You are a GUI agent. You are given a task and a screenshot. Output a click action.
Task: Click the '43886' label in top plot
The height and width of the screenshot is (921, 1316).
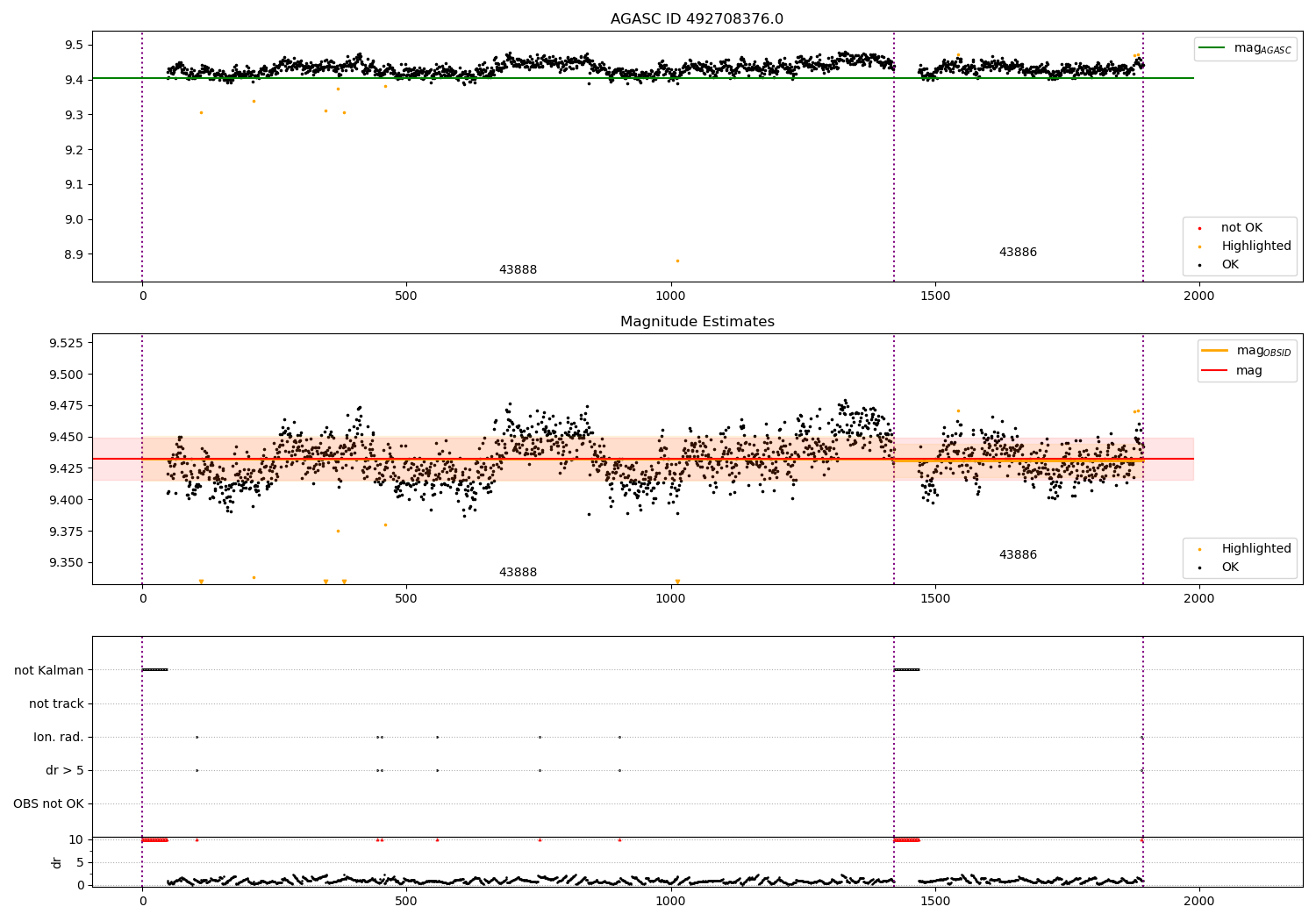pyautogui.click(x=1018, y=253)
